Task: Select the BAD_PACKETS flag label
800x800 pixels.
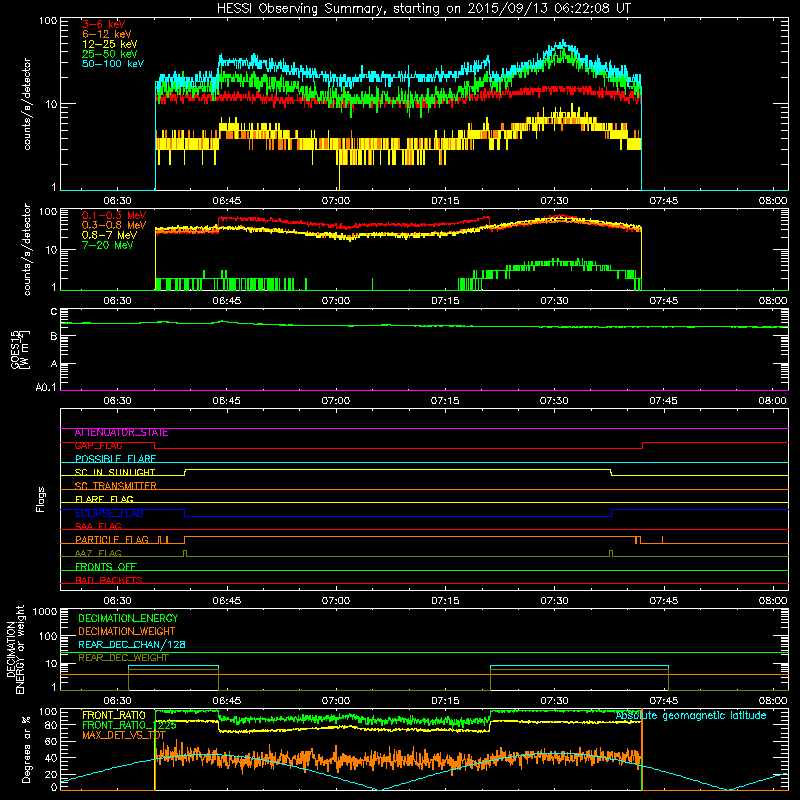Action: tap(109, 580)
